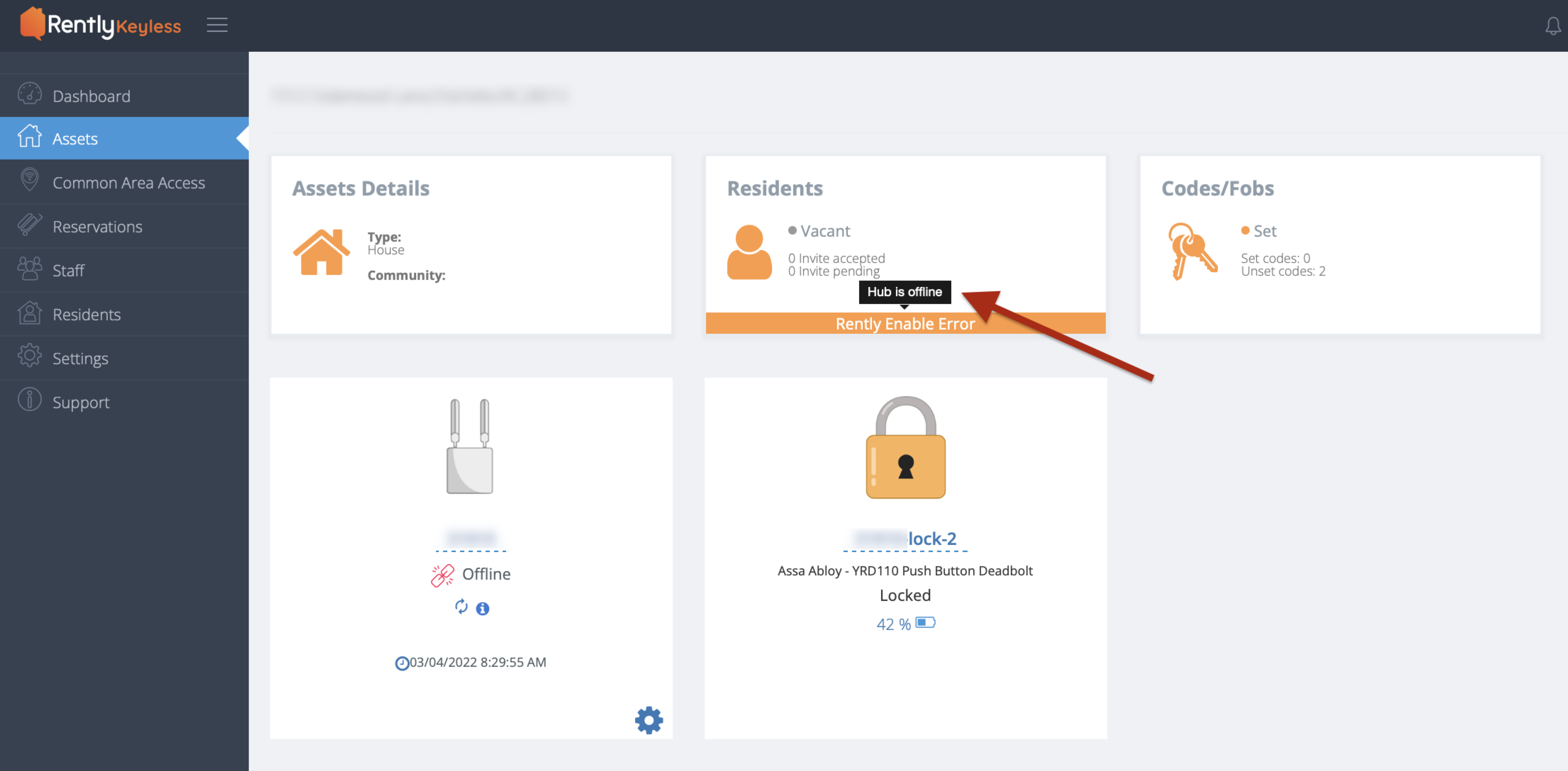Open Dashboard menu item
This screenshot has width=1568, height=771.
coord(124,96)
